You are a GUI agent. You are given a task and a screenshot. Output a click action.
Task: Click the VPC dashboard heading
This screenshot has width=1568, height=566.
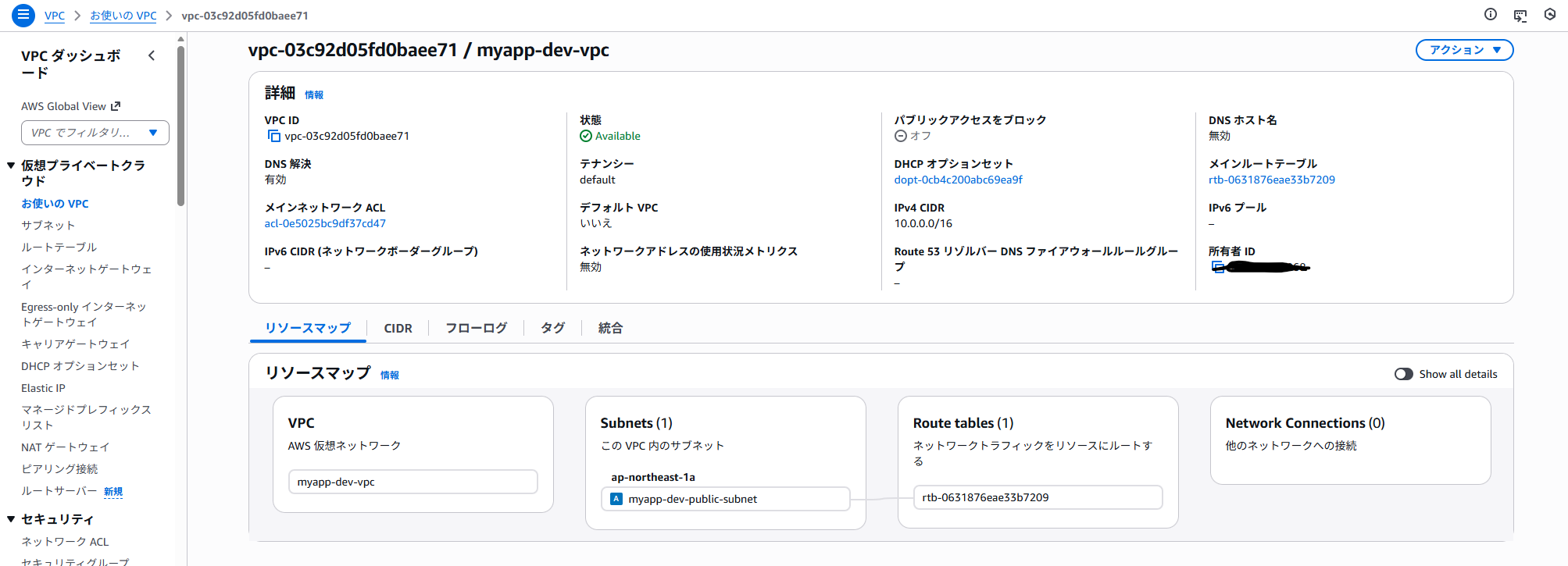point(70,64)
